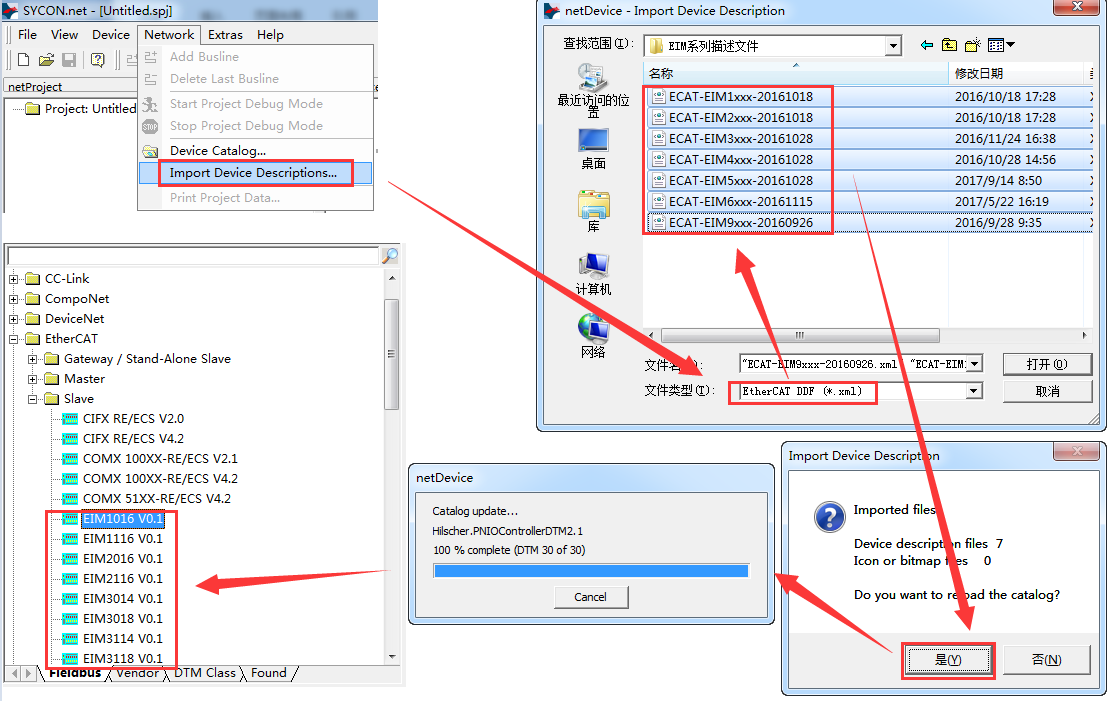Expand the Master folder node
The width and height of the screenshot is (1114, 701).
pyautogui.click(x=34, y=379)
